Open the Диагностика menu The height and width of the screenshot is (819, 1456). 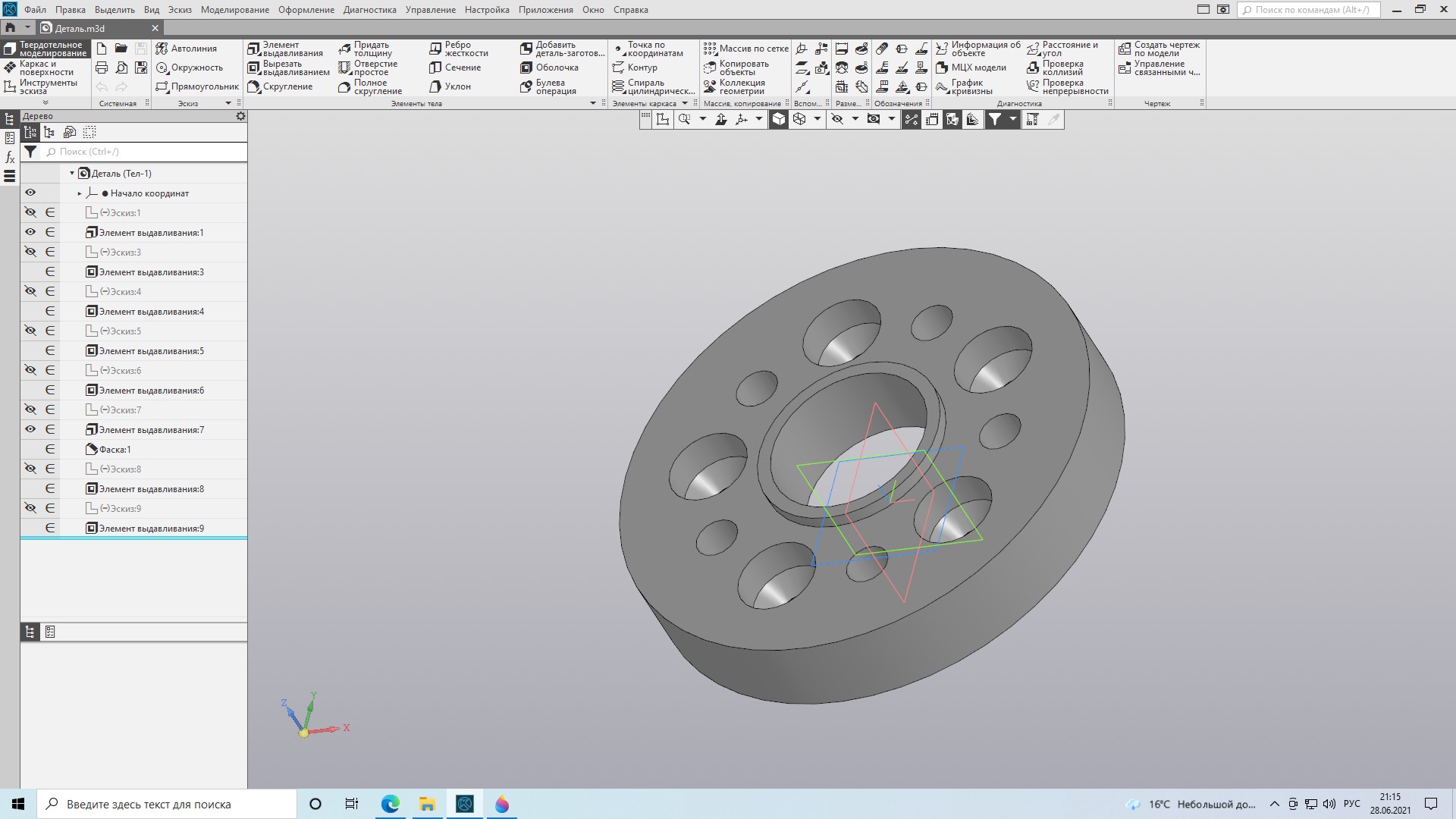pyautogui.click(x=369, y=10)
